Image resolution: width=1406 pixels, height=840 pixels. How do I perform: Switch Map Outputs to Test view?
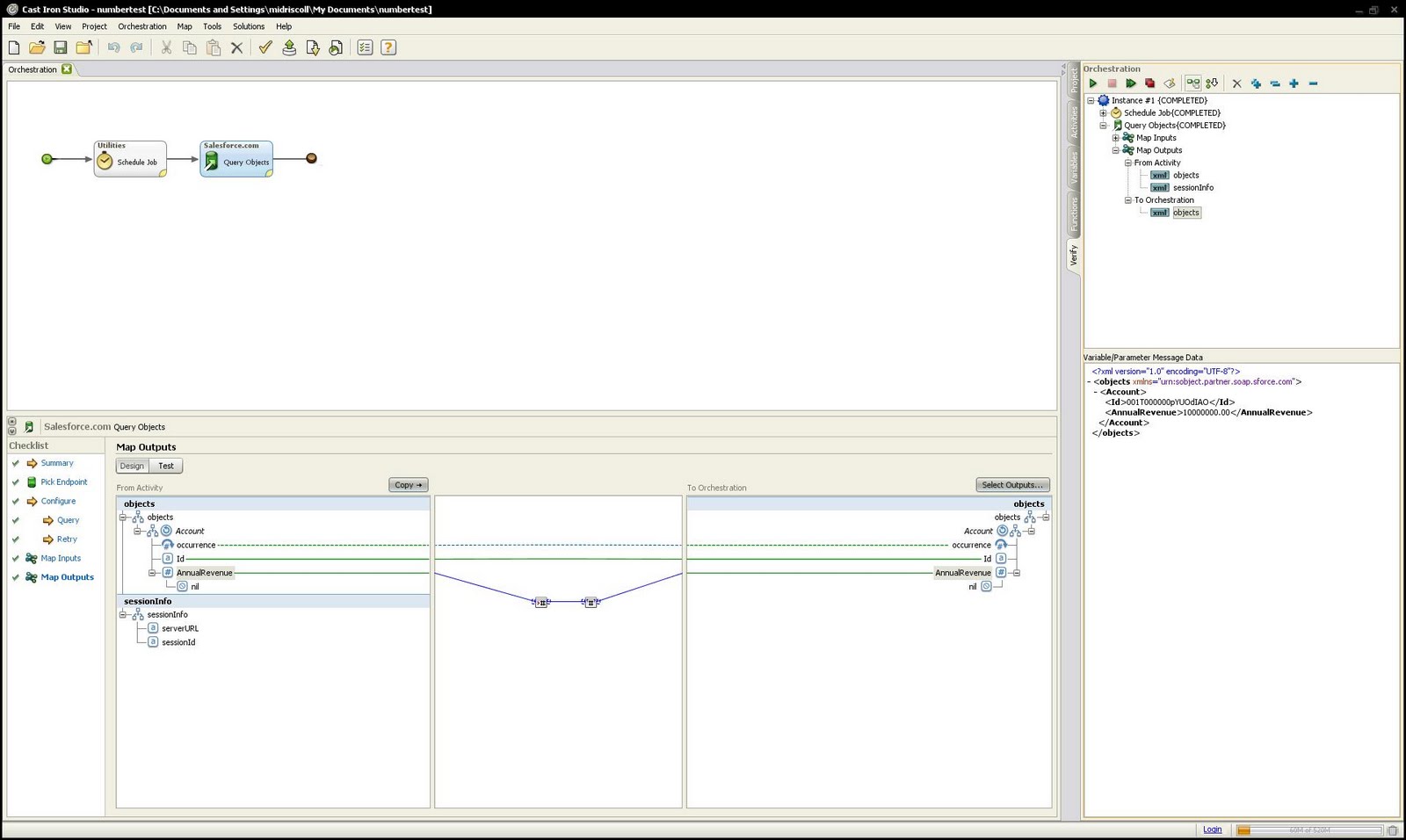point(166,466)
